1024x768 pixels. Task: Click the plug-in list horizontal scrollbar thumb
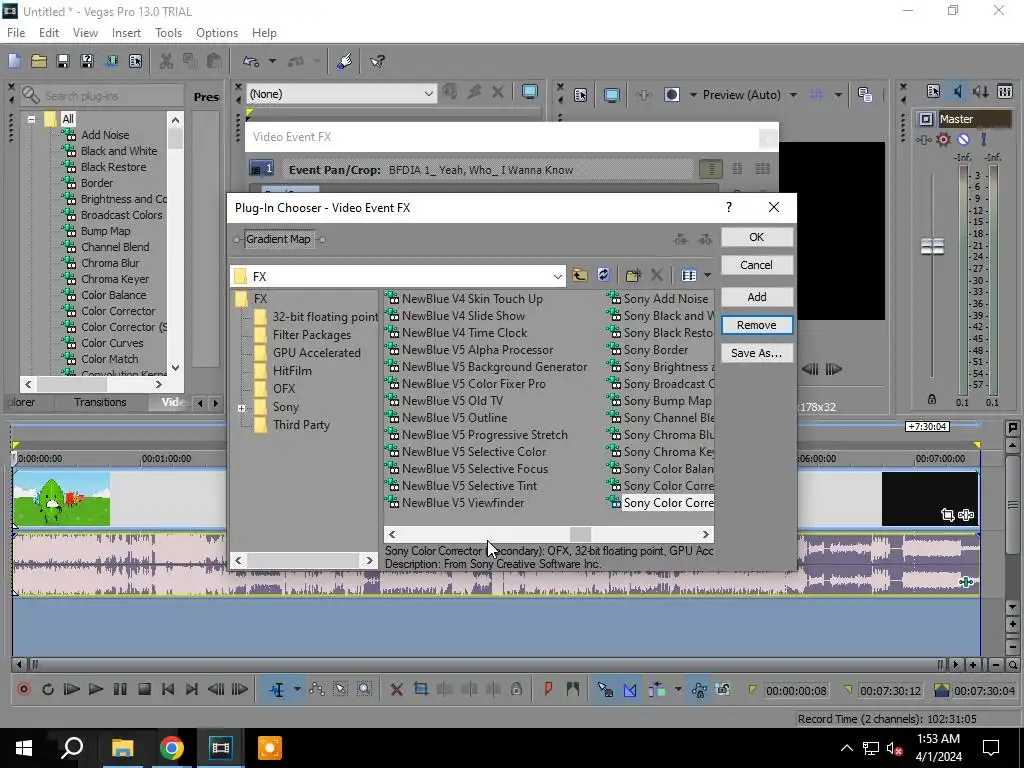(x=580, y=534)
